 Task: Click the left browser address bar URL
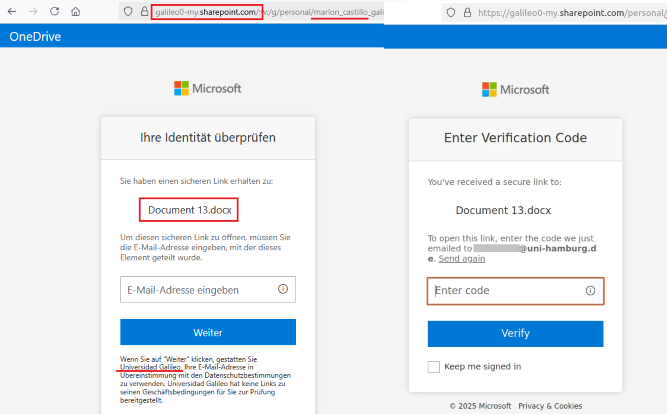coord(268,12)
